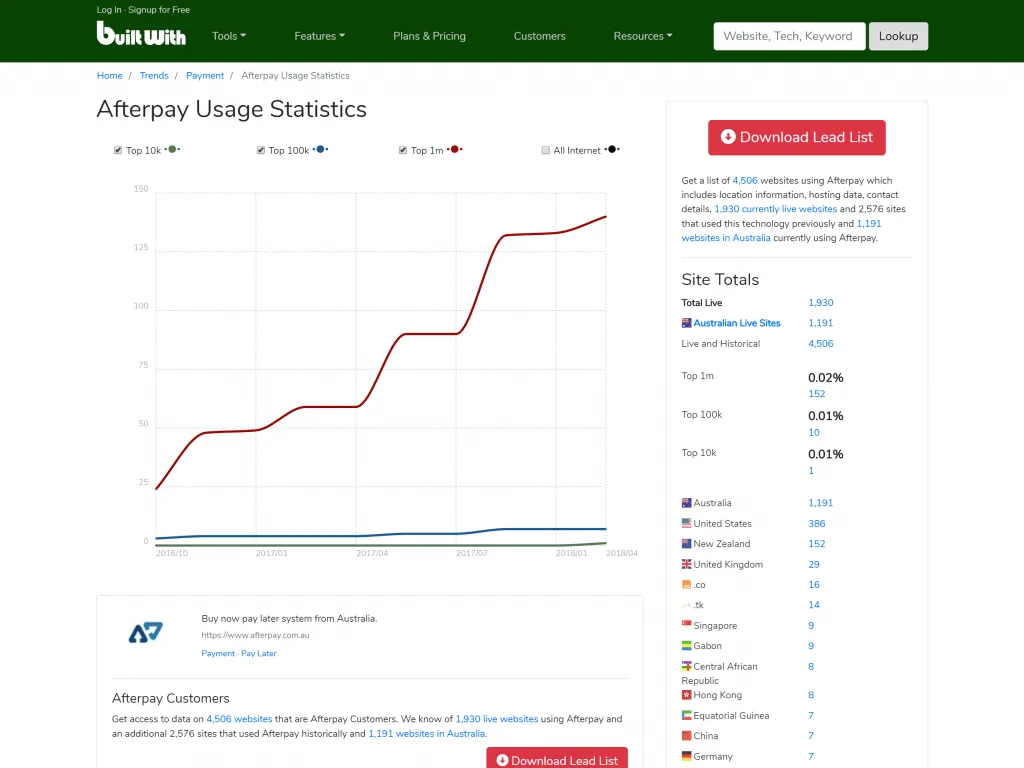Expand the Tools dropdown menu

coord(228,36)
